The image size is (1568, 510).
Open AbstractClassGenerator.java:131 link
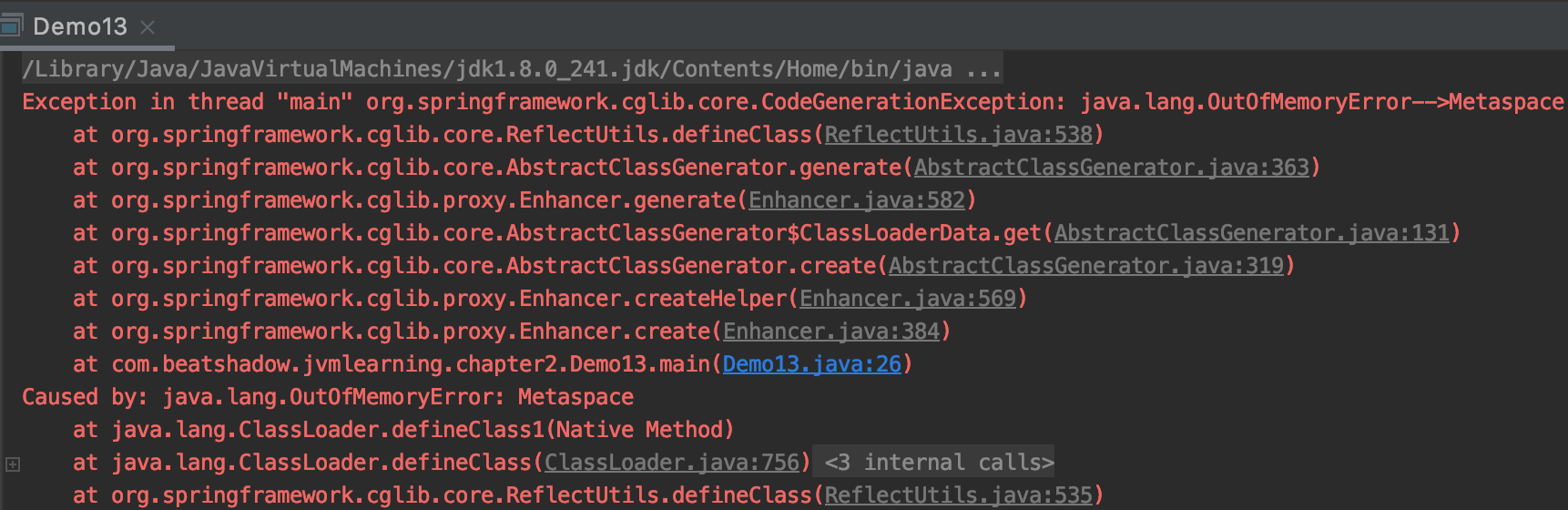pos(1251,233)
